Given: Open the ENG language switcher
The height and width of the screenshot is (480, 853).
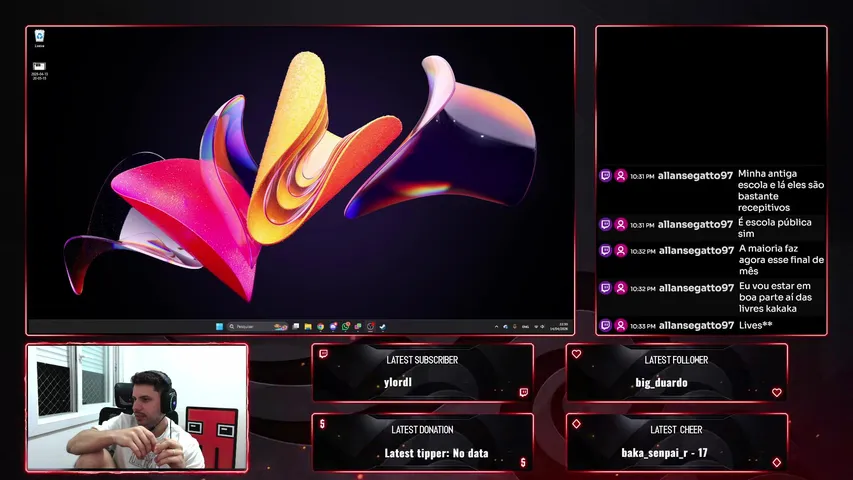Looking at the screenshot, I should click(526, 327).
